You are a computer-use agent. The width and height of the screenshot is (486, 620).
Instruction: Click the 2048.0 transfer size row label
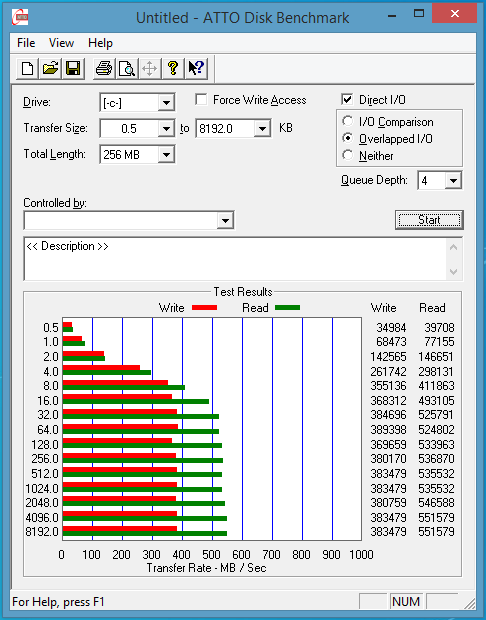pos(42,503)
